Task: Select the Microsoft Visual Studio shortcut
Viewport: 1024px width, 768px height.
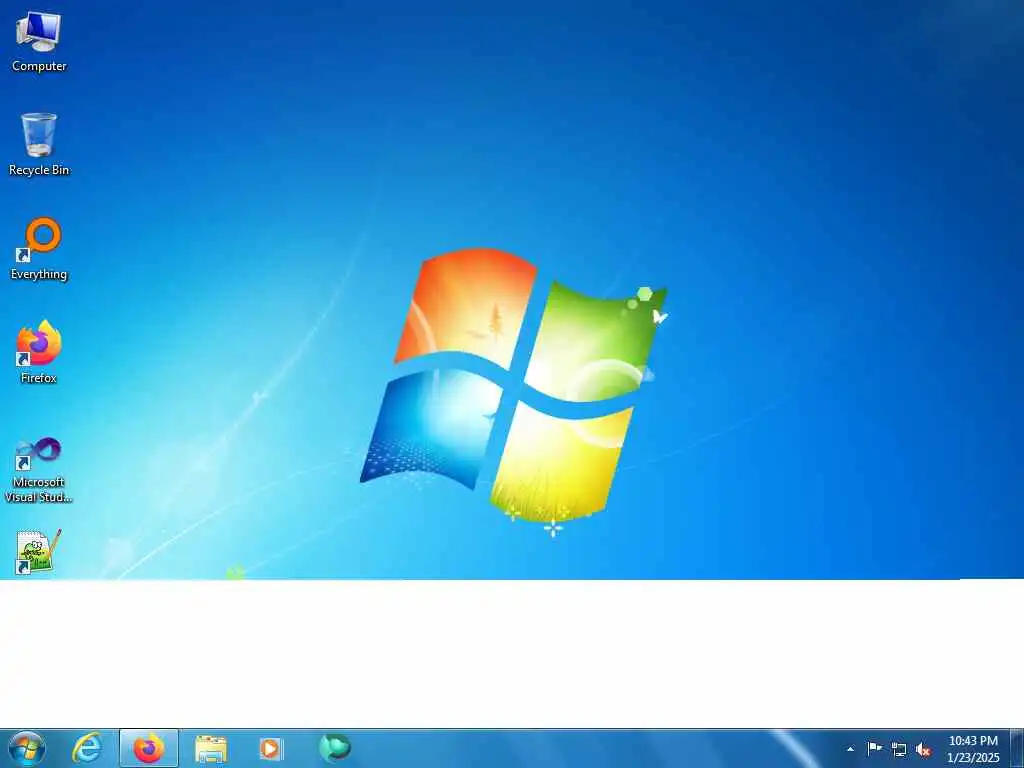Action: pos(39,470)
